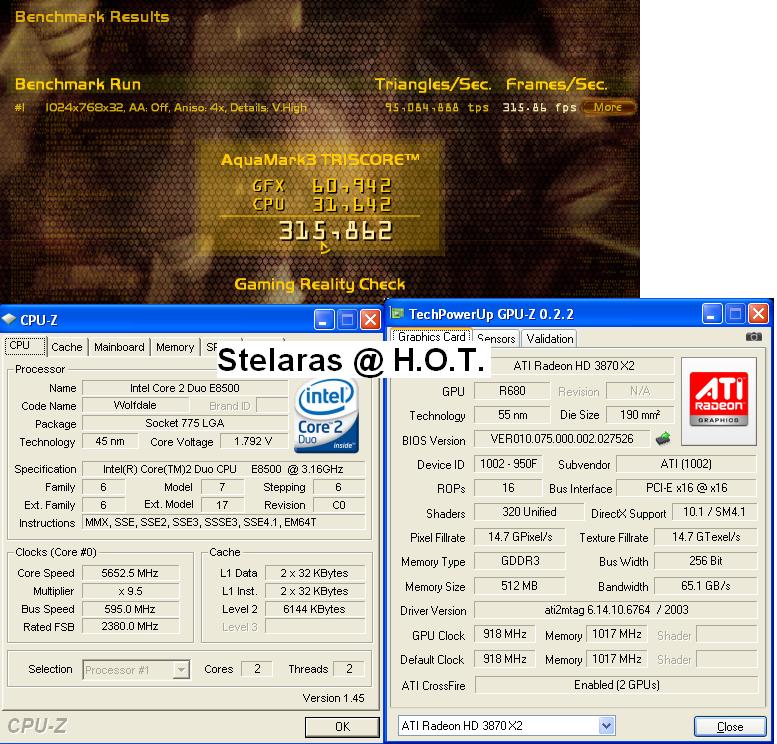Open the Mainboard tab
The image size is (777, 744).
point(119,347)
